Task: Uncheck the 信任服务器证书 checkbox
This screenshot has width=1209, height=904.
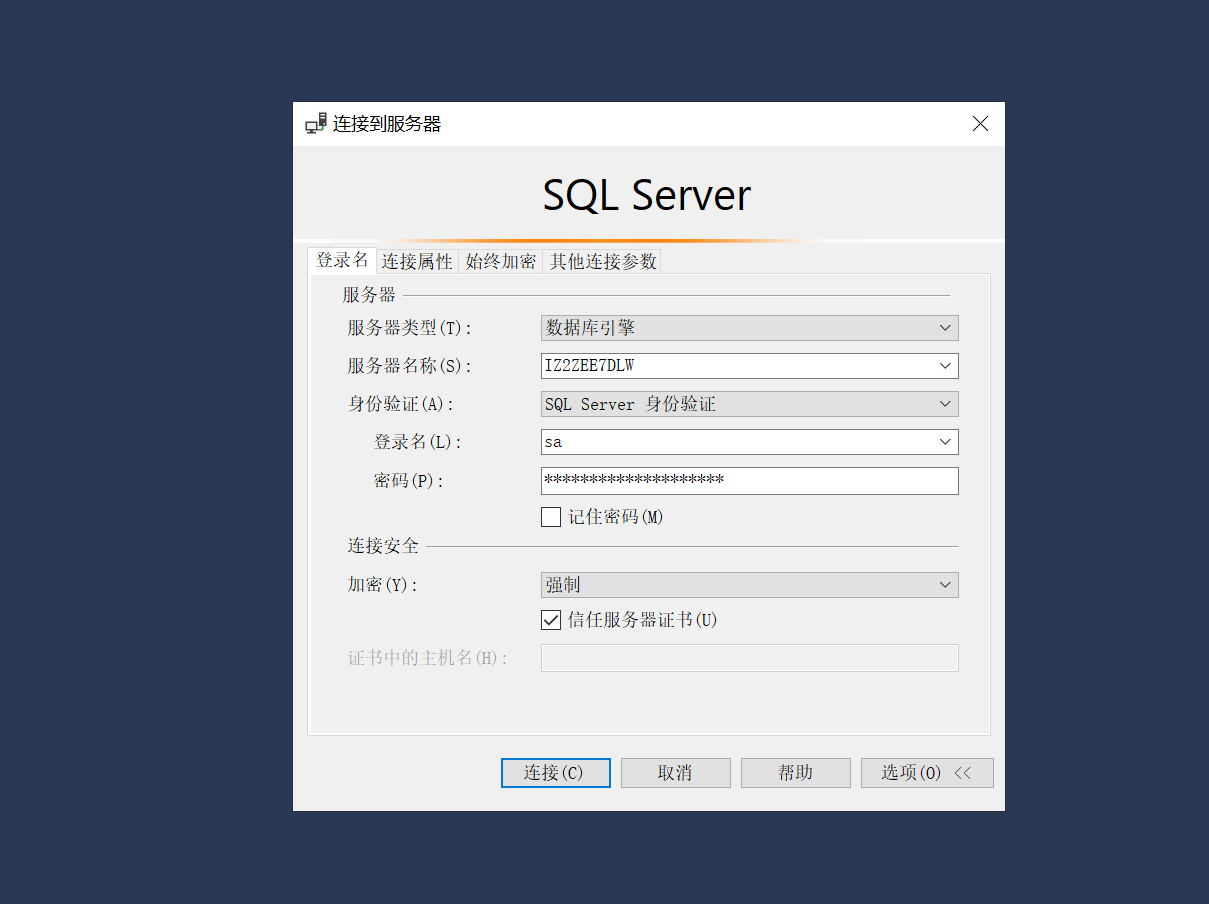Action: point(551,620)
